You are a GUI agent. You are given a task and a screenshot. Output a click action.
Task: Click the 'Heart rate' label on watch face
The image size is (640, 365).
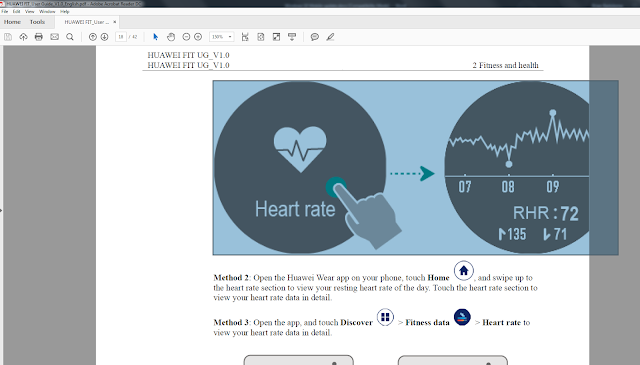295,209
